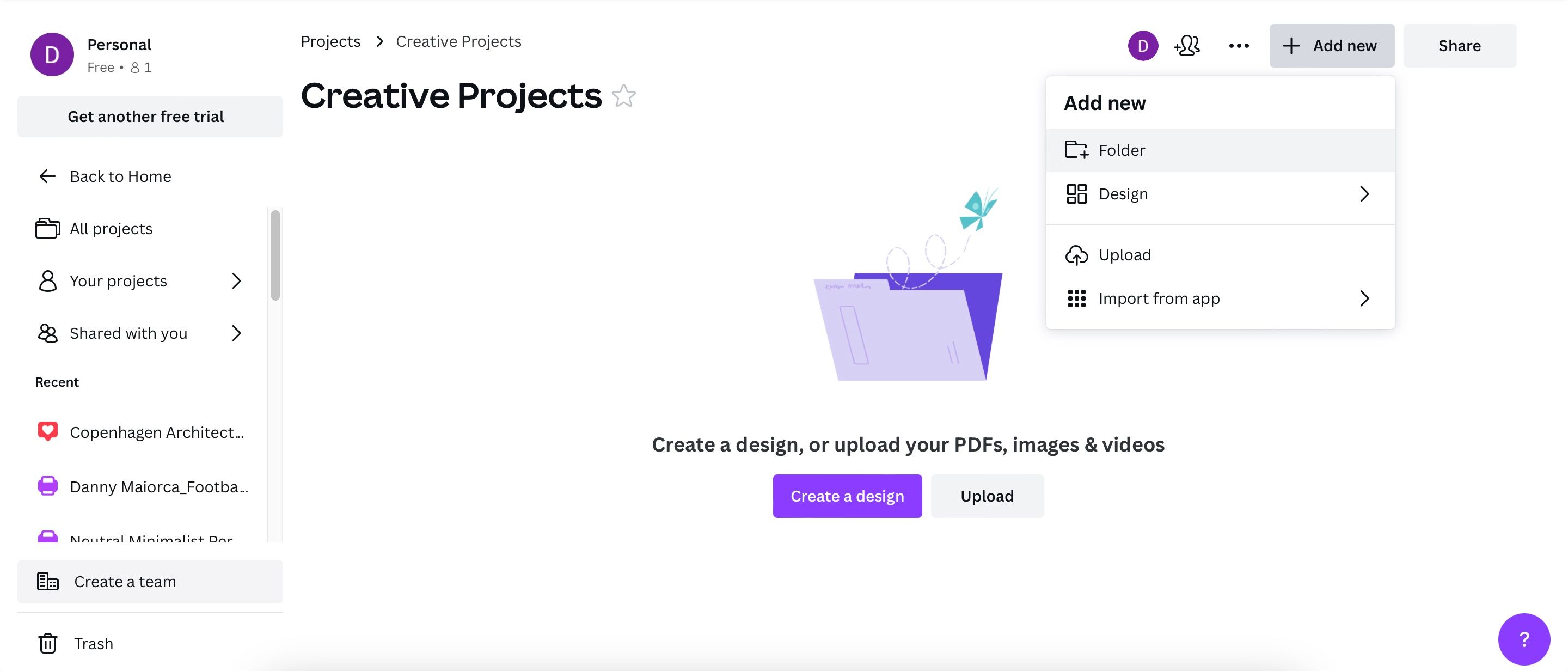The width and height of the screenshot is (1568, 671).
Task: Select All projects in the sidebar
Action: pos(111,228)
